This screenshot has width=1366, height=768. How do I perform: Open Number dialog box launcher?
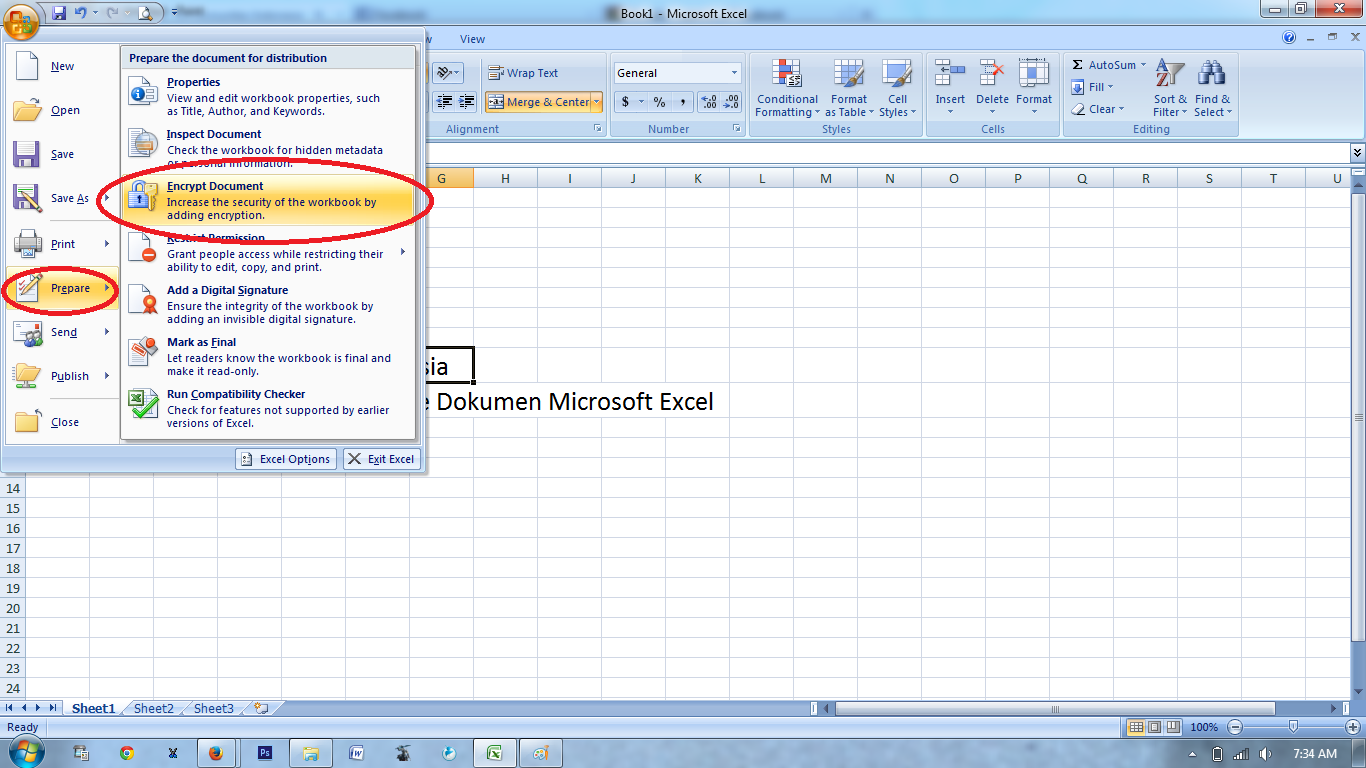(737, 129)
